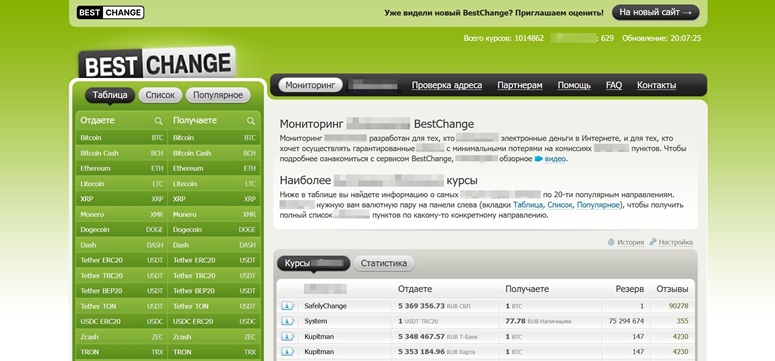Select Tether TON in the Отдаете column

pyautogui.click(x=122, y=307)
